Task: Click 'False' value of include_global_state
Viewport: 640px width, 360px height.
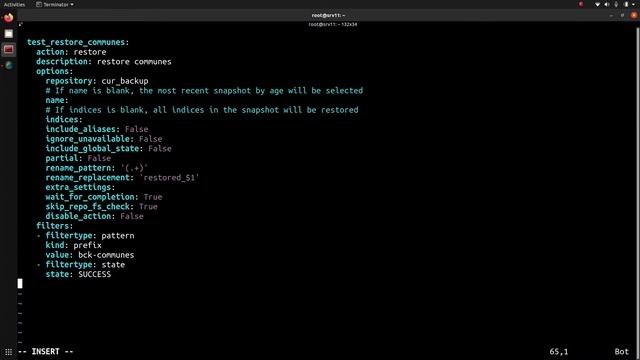Action: click(x=160, y=149)
